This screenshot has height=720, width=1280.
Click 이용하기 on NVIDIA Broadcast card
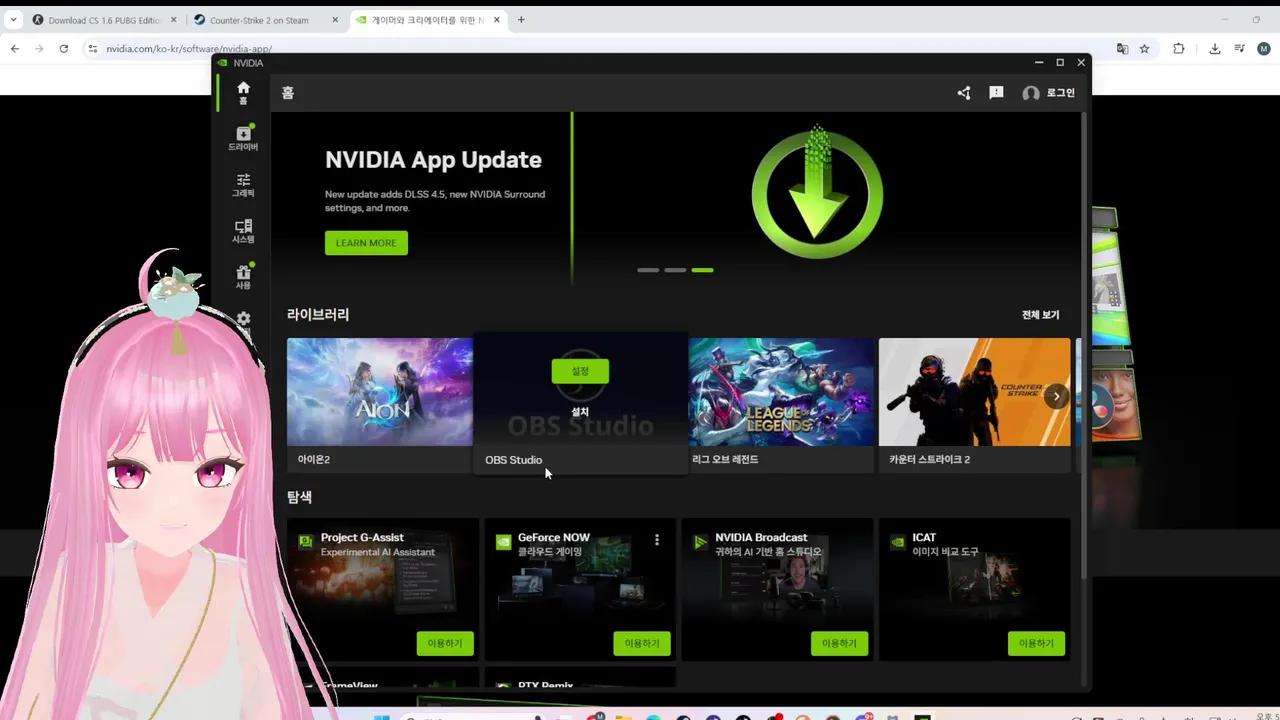click(839, 643)
